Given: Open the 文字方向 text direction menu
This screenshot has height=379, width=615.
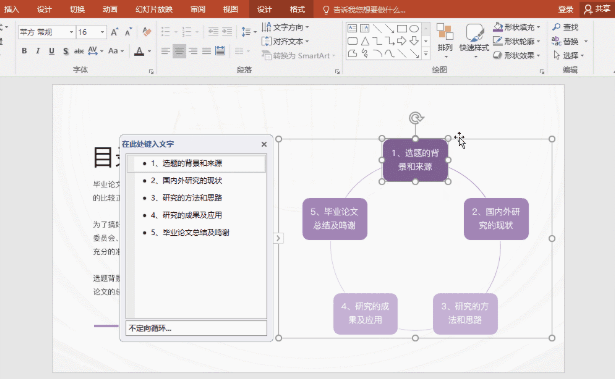Looking at the screenshot, I should (286, 27).
